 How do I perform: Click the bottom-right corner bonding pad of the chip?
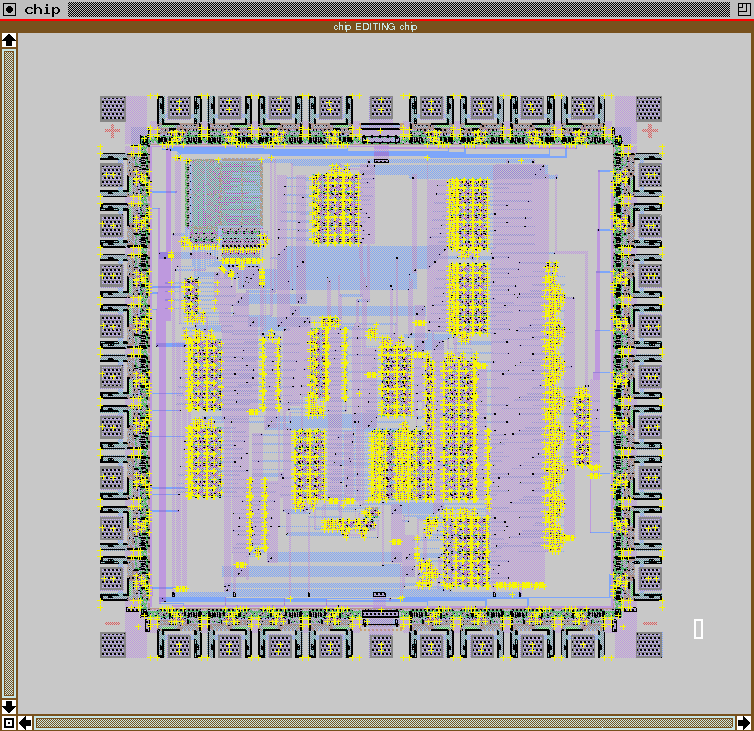[x=649, y=645]
